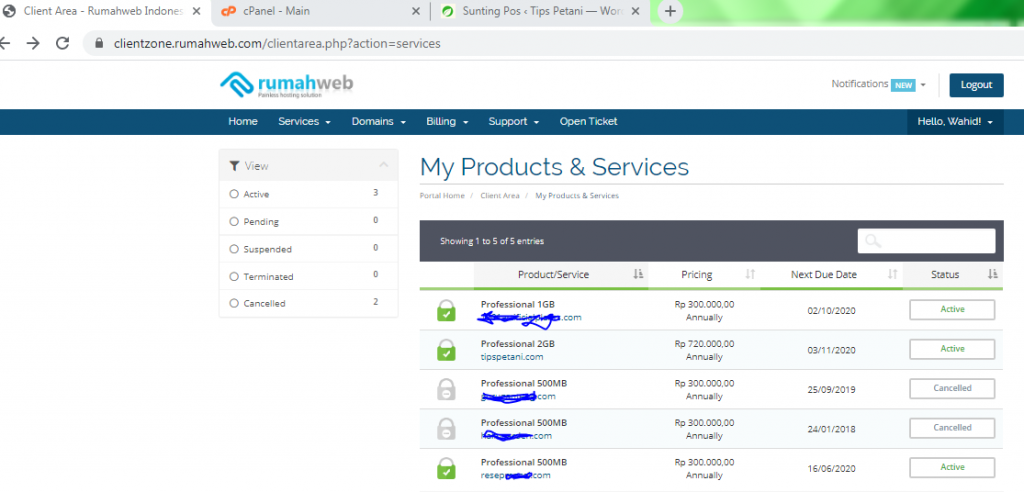Switch to the Client Area Rumahweb tab
The width and height of the screenshot is (1024, 492).
[104, 11]
